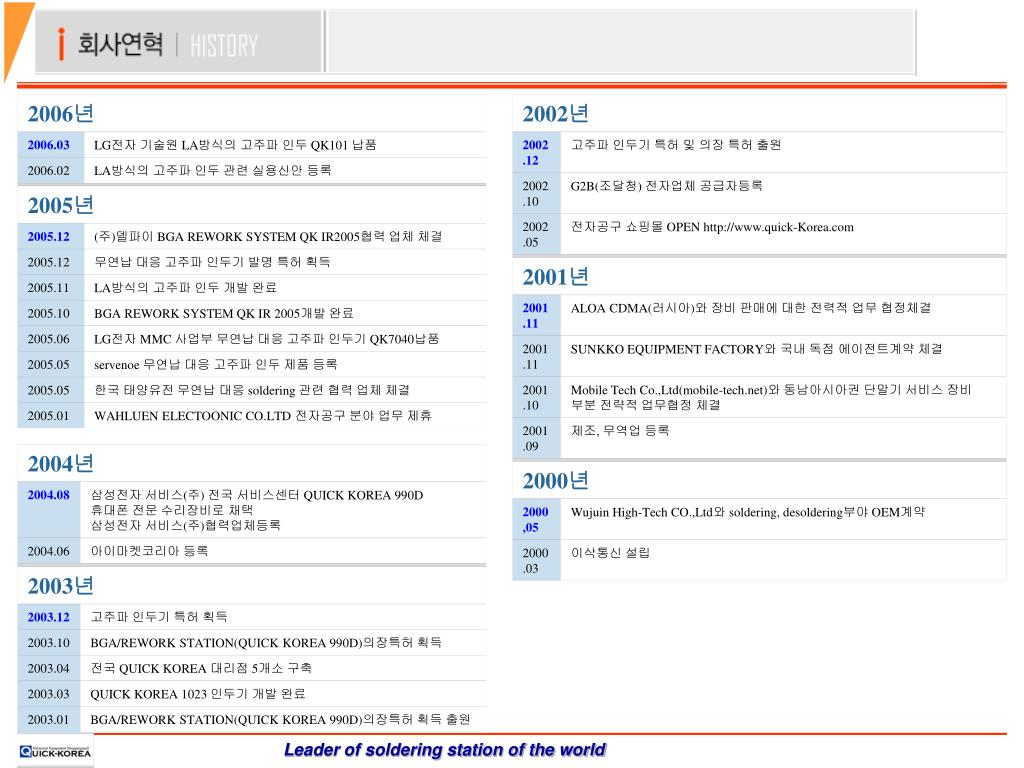Select the 2000년 year heading
The image size is (1024, 768).
(555, 481)
